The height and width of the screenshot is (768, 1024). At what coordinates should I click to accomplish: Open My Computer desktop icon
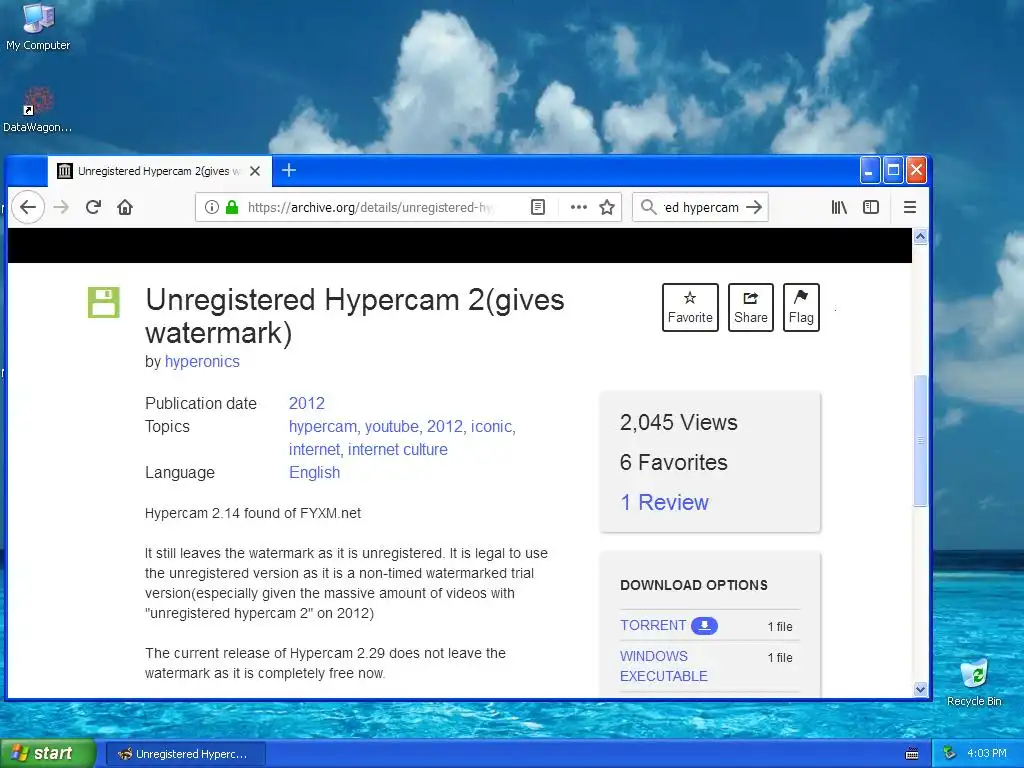(x=38, y=26)
